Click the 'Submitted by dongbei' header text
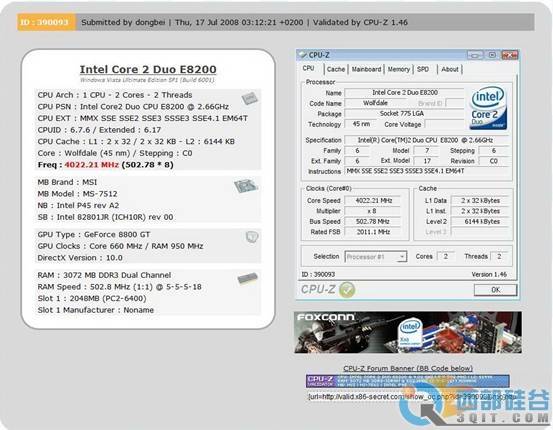This screenshot has height=430, width=553. point(123,22)
